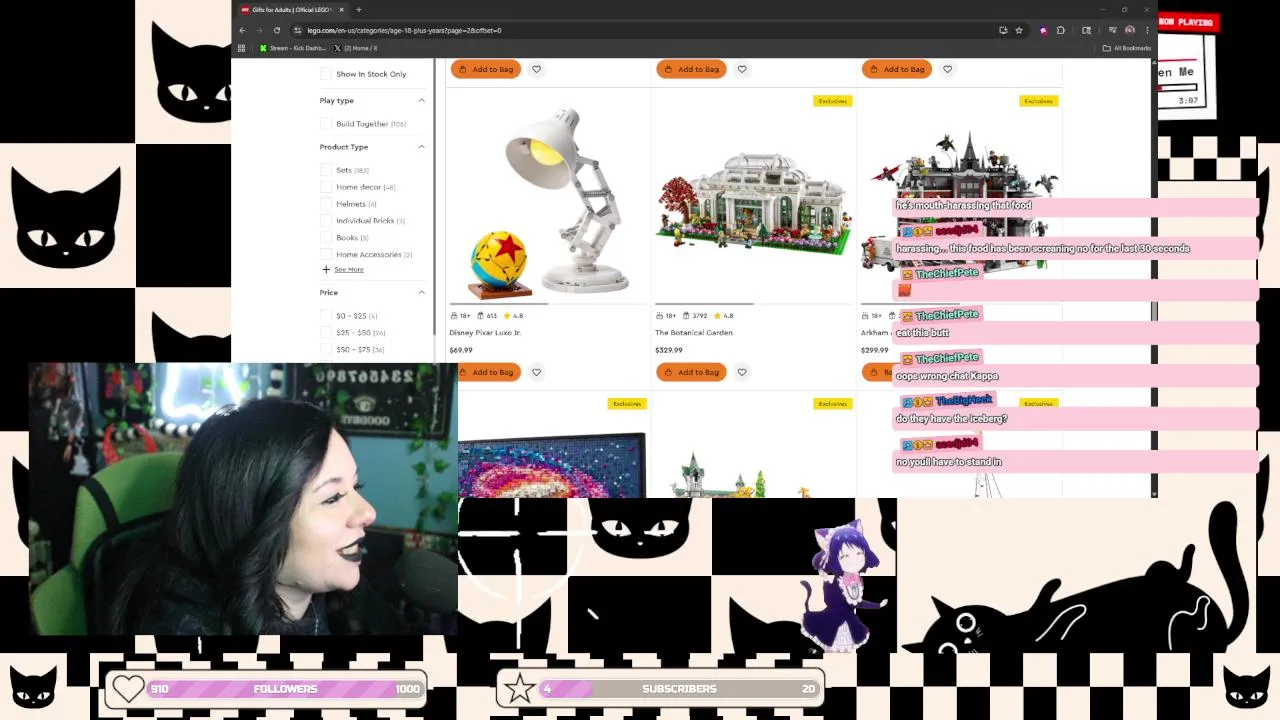Add to Bag button in top right row
This screenshot has height=720, width=1280.
pos(897,69)
